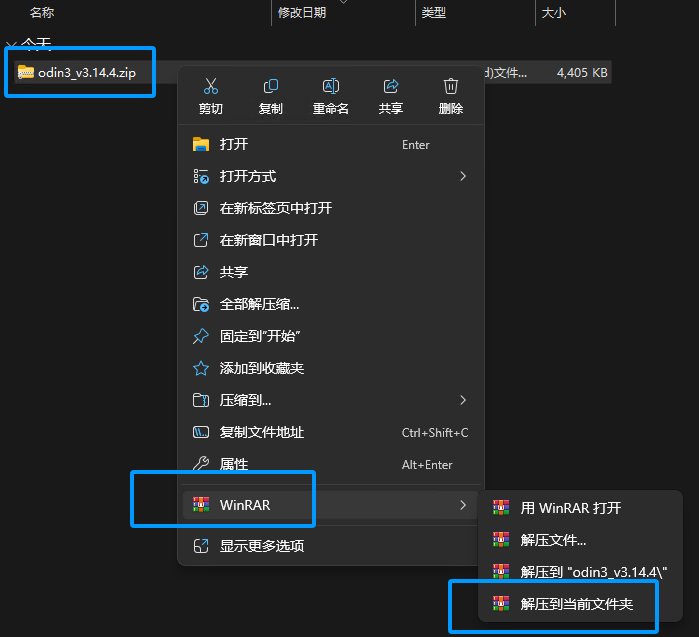Click the WinRAR icon beside 解压到 "odin3_v3.14.4\"
Viewport: 699px width, 637px height.
tap(501, 571)
